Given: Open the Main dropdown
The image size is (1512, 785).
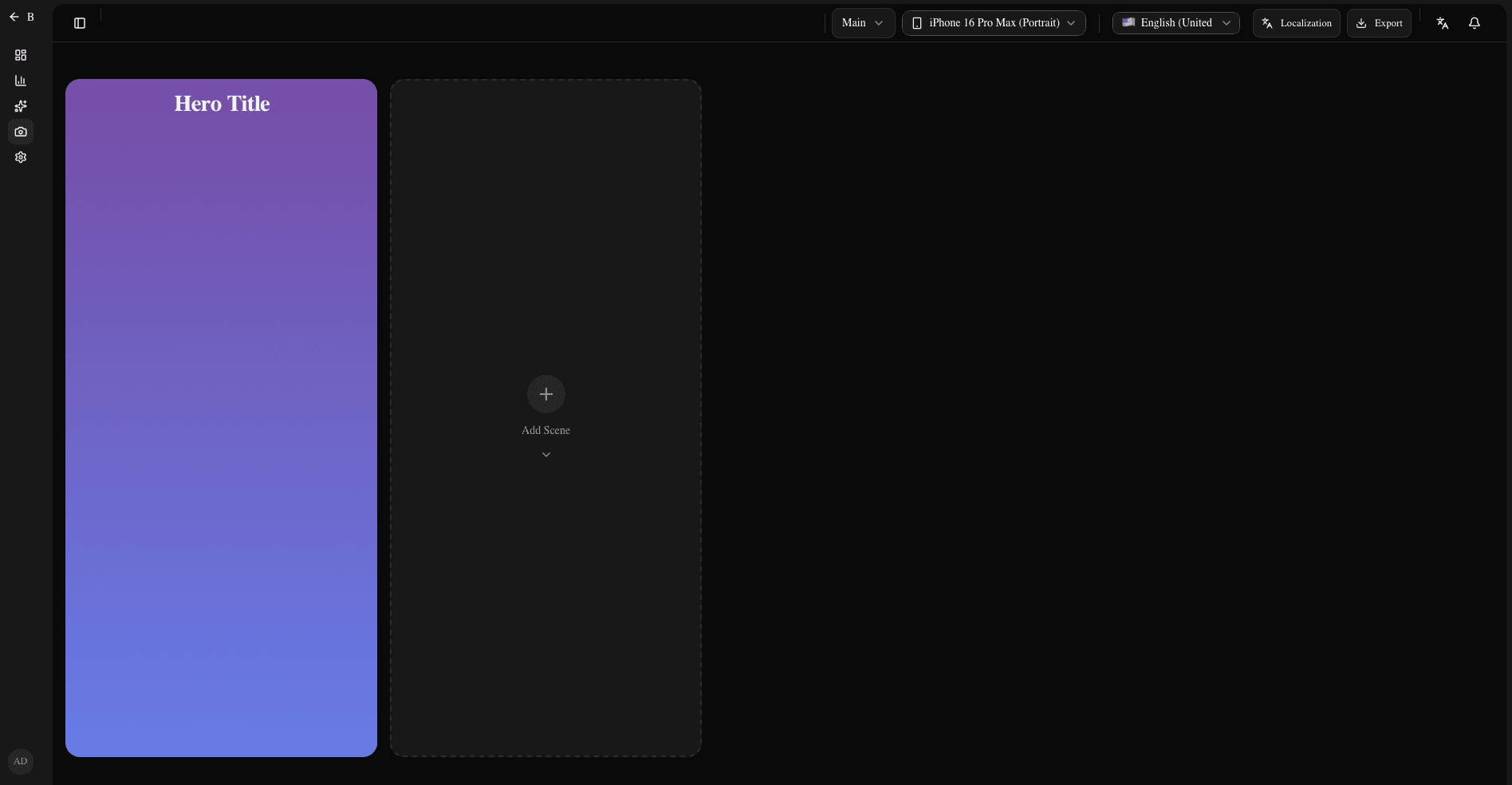Looking at the screenshot, I should [863, 23].
